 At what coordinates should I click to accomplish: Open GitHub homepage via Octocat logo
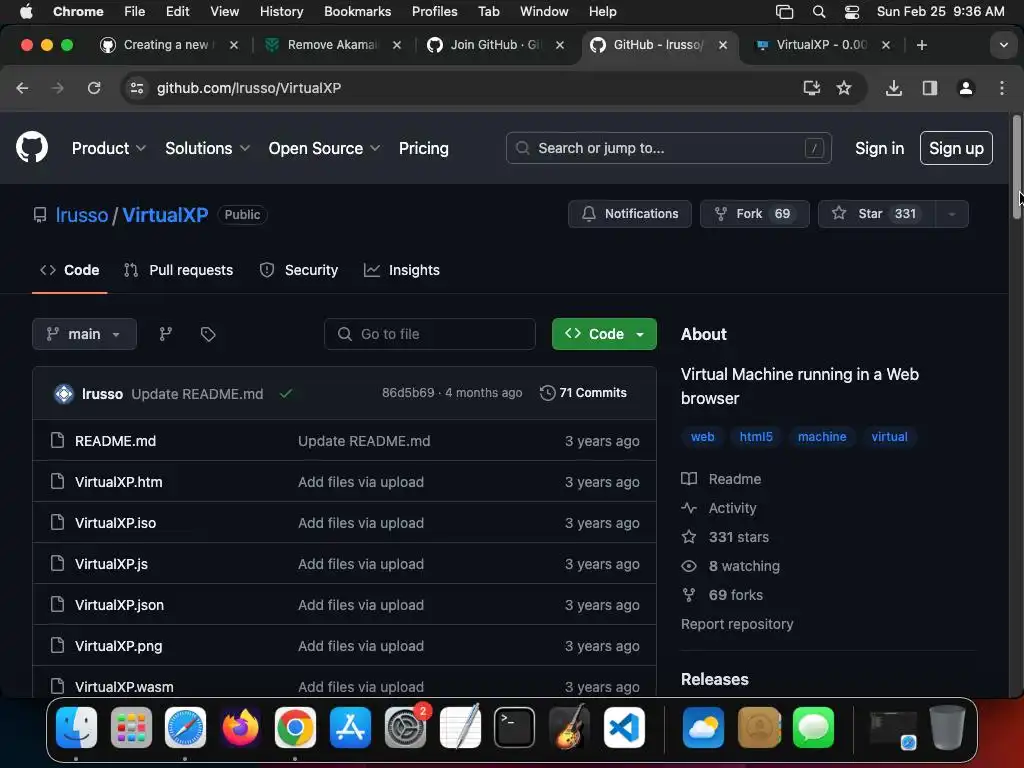tap(32, 148)
